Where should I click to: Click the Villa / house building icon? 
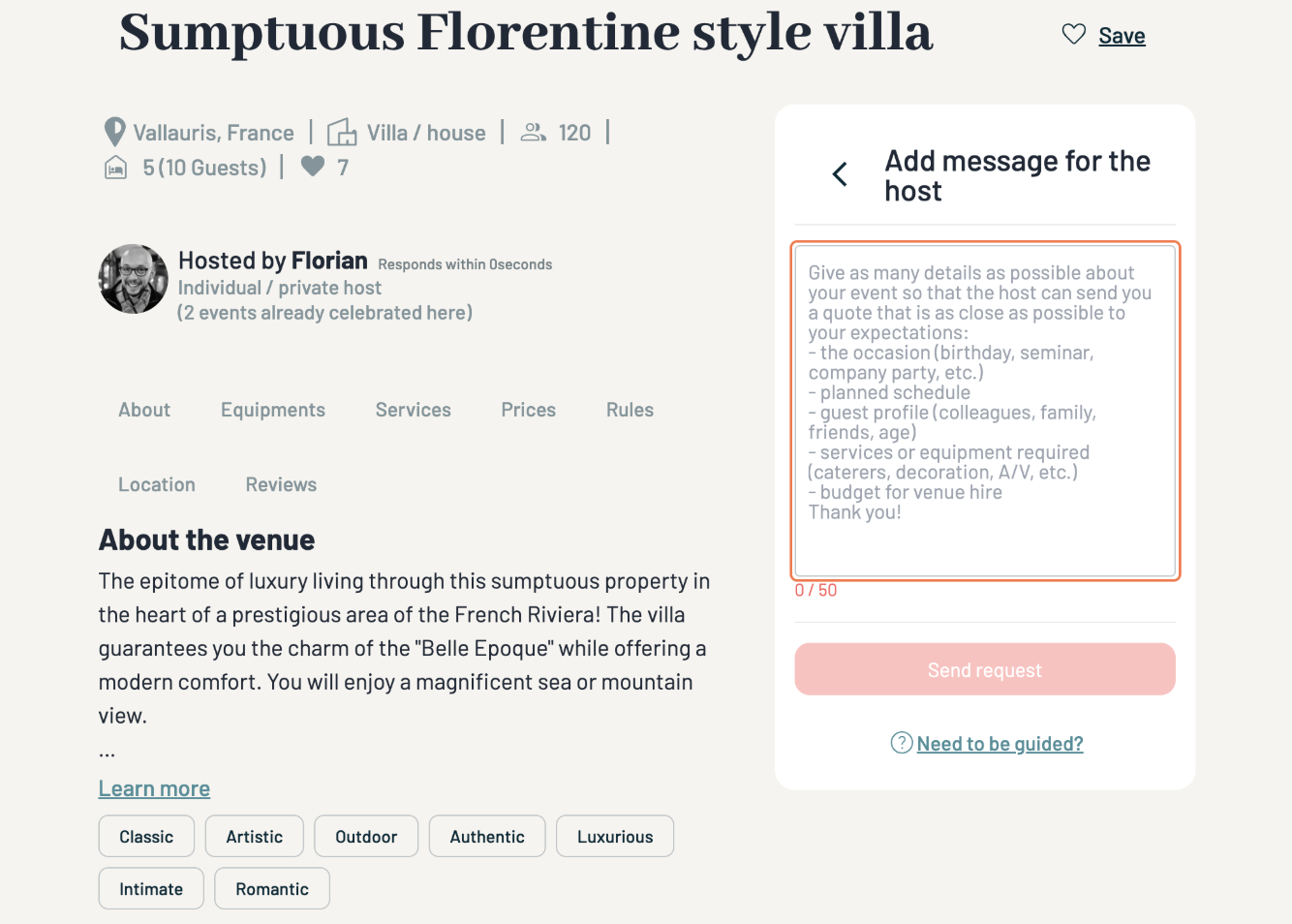(341, 132)
